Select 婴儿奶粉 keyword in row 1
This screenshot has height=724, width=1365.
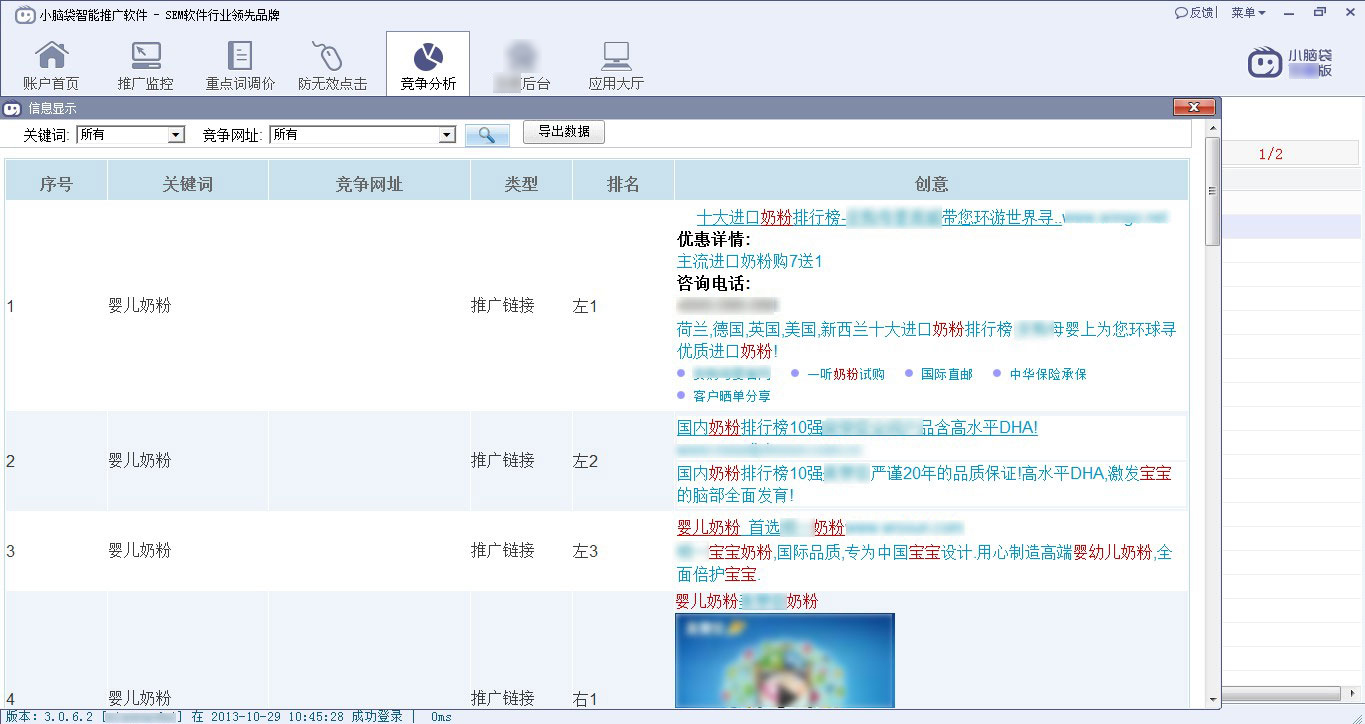click(140, 306)
